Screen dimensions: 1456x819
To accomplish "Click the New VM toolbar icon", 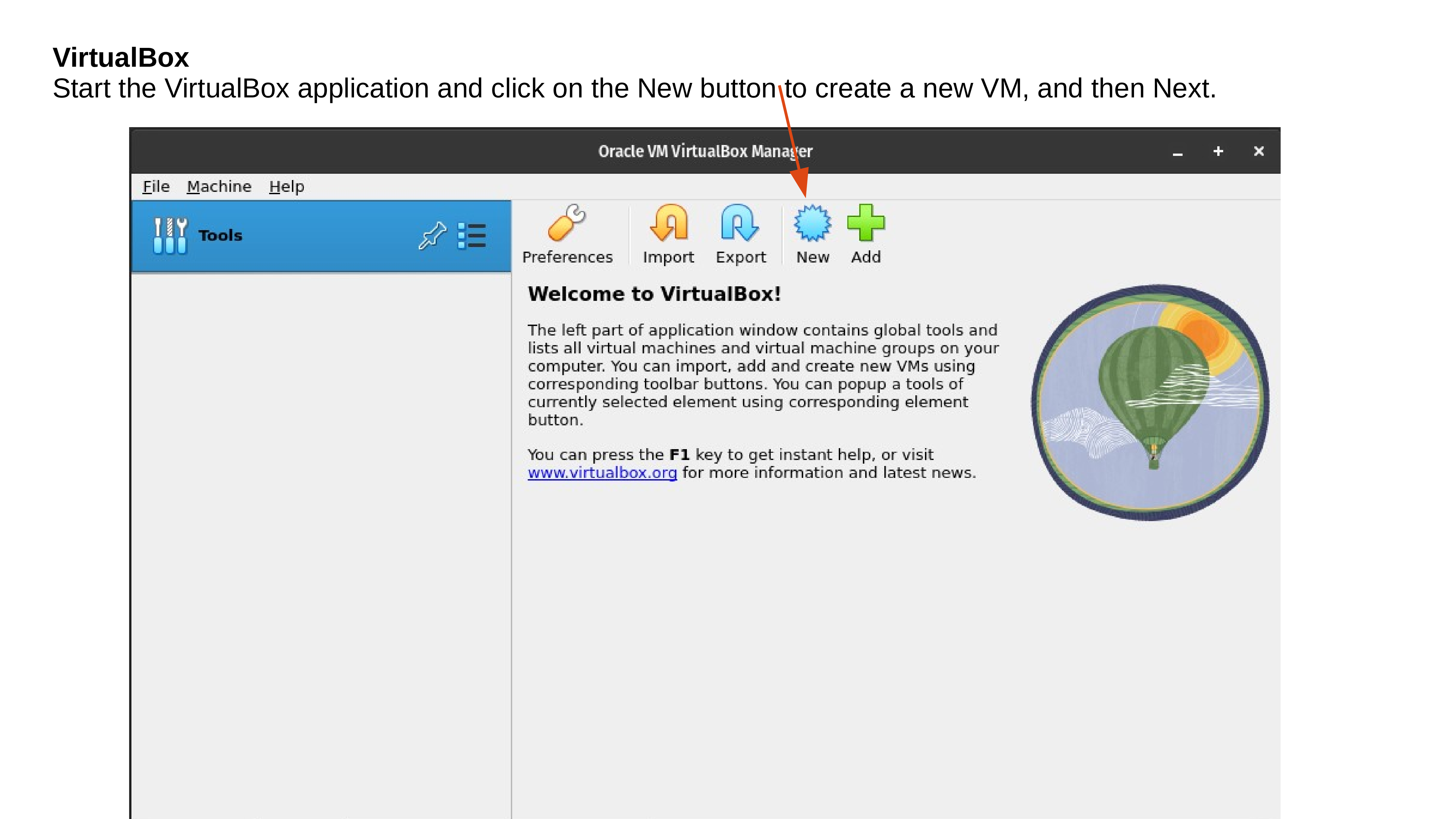I will [x=812, y=224].
